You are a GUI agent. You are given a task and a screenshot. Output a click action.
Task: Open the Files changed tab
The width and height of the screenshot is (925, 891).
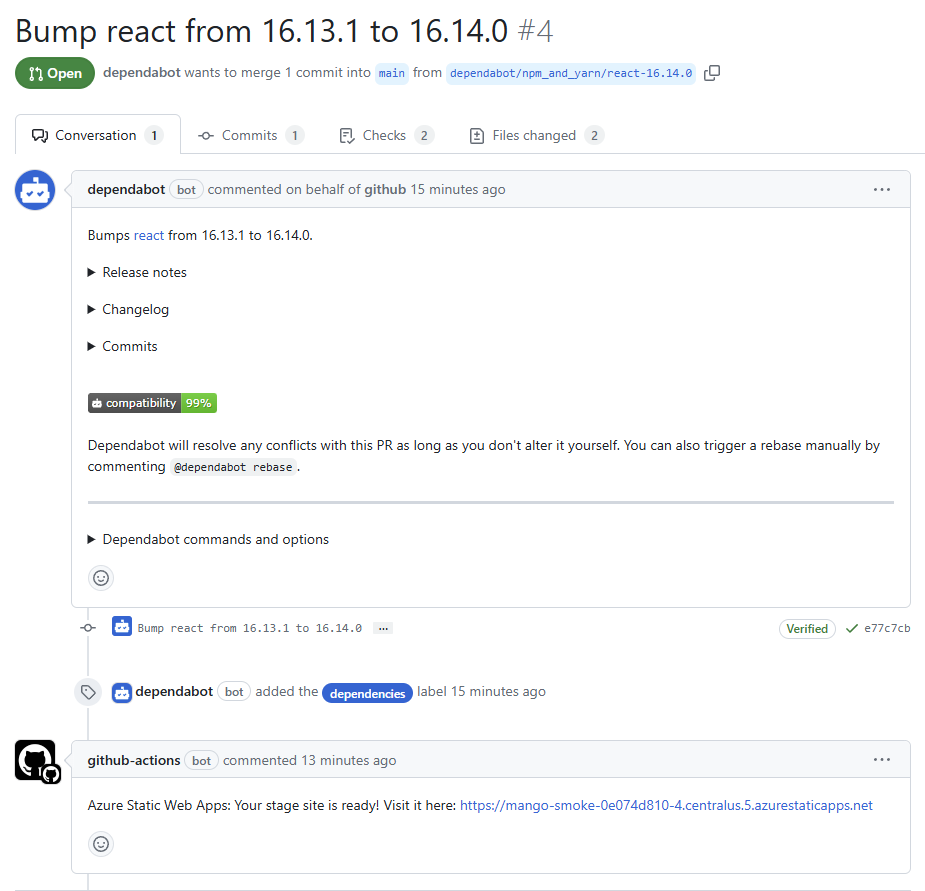(x=536, y=135)
